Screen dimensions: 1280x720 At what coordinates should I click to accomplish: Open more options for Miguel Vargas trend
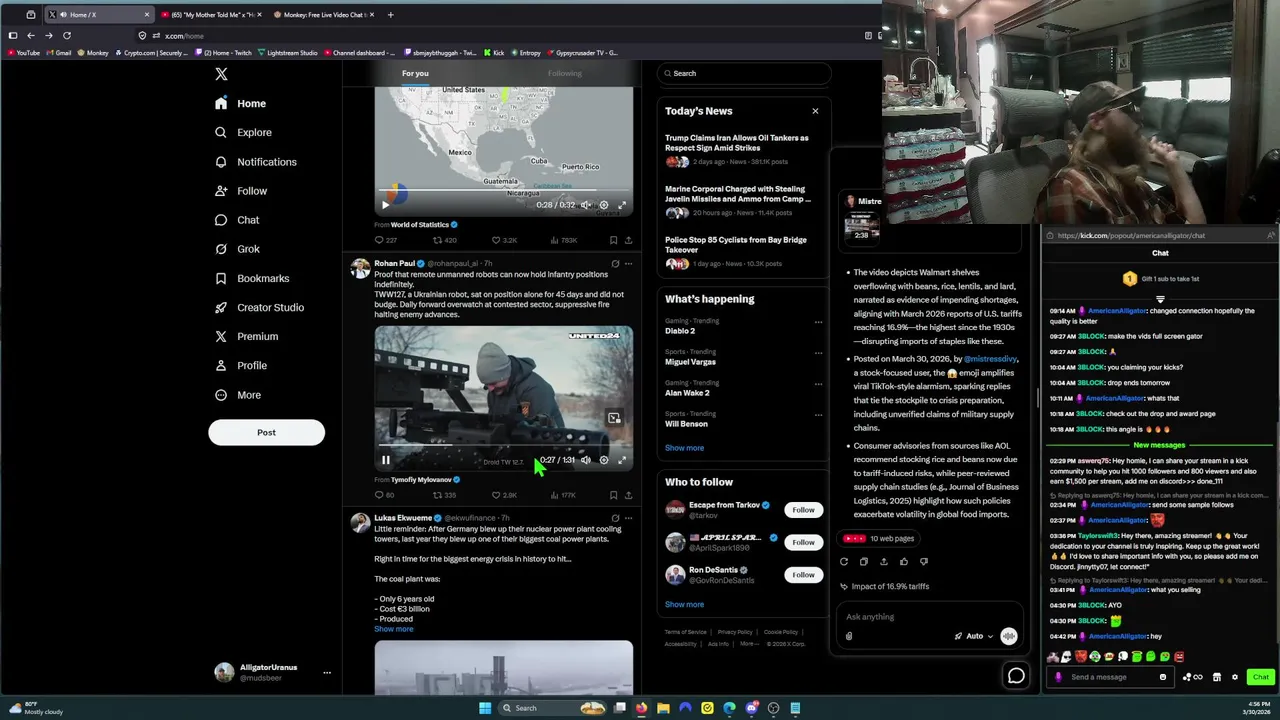click(818, 353)
